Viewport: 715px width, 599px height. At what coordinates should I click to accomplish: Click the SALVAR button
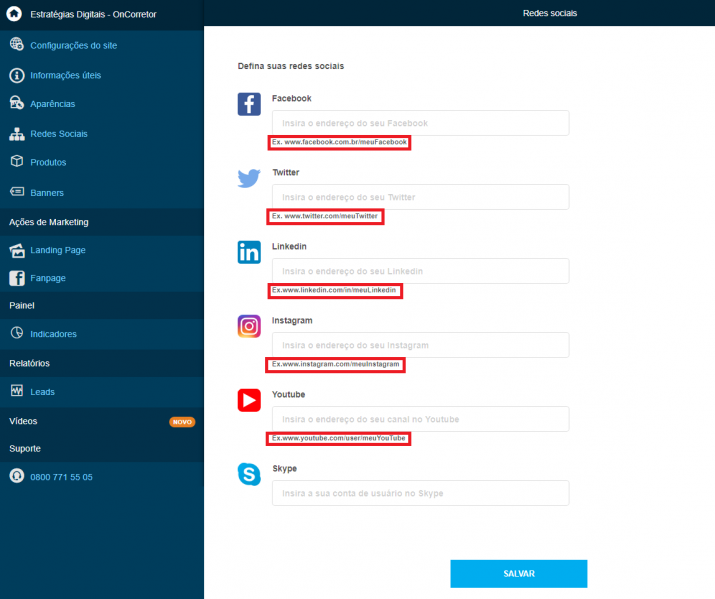coord(518,573)
